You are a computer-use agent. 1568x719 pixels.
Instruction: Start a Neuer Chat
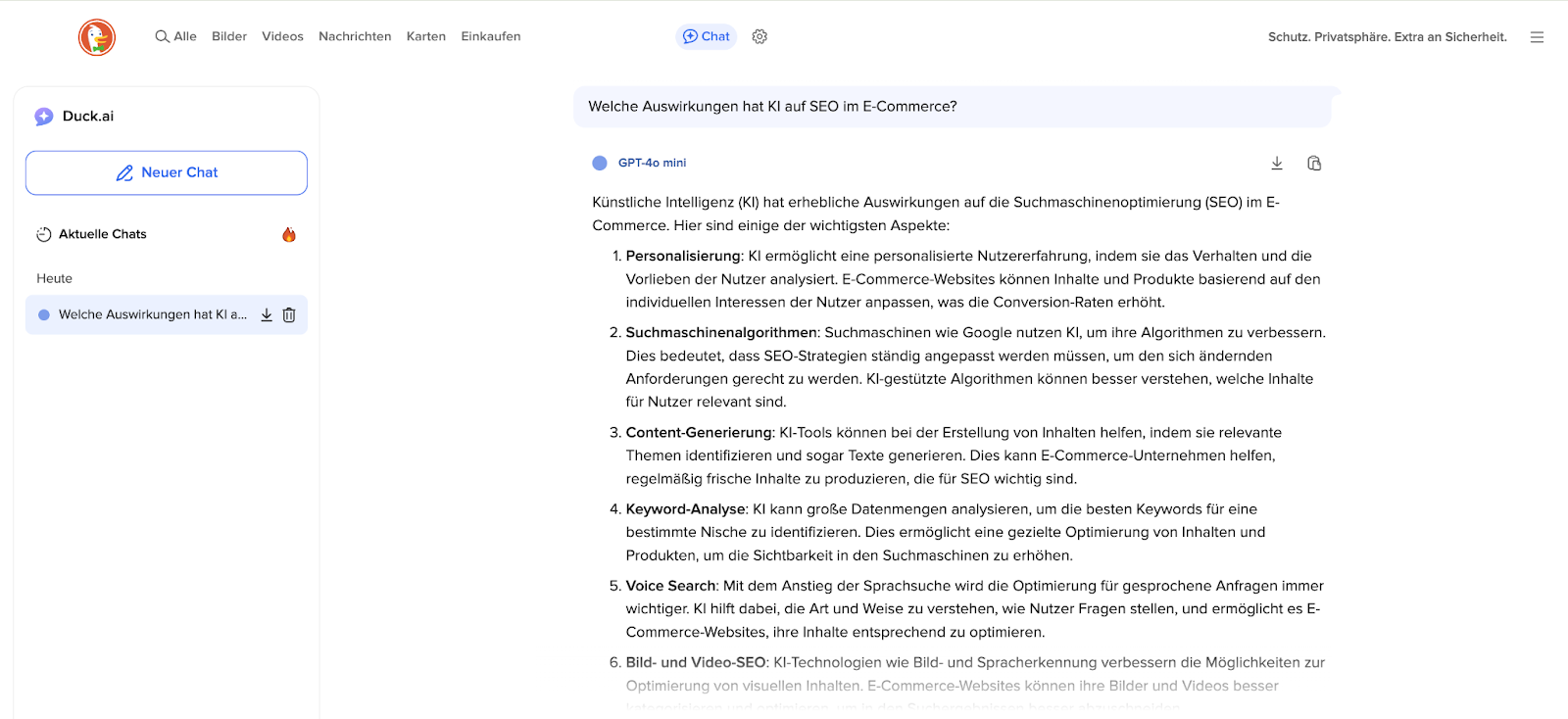click(x=167, y=172)
